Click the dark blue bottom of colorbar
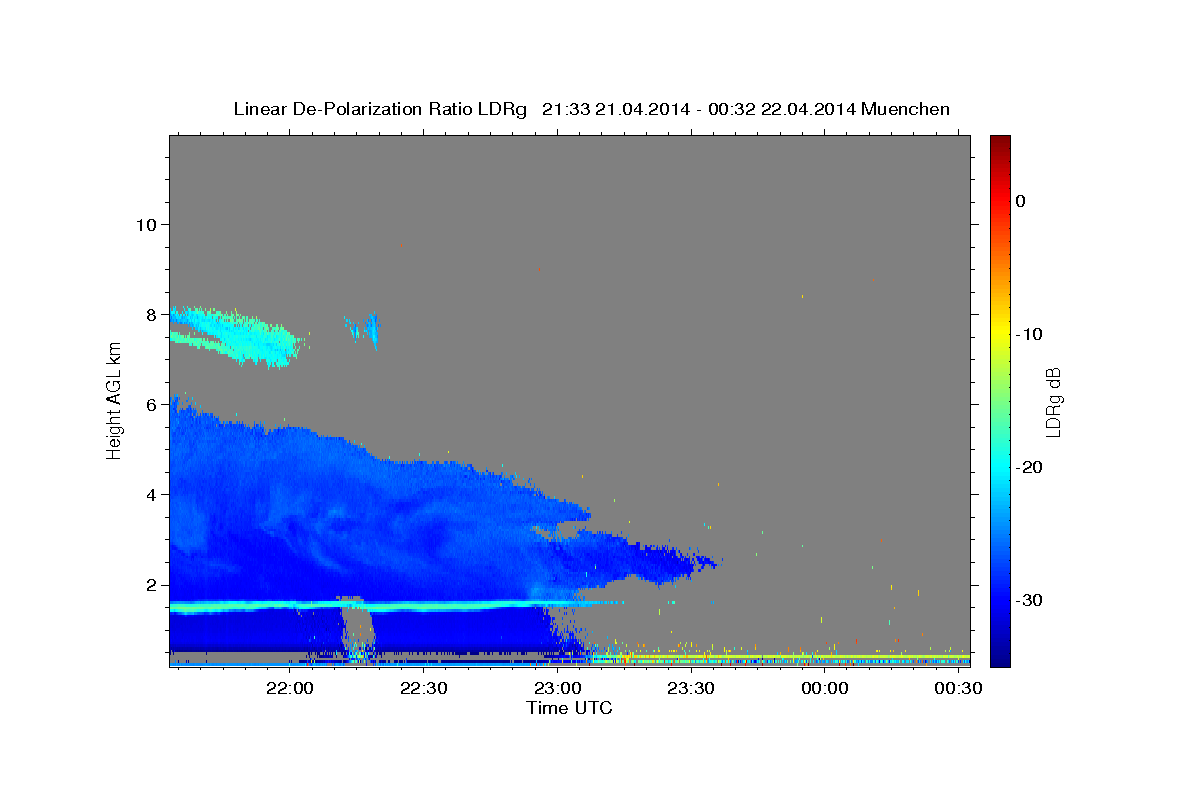1200x800 pixels. pyautogui.click(x=1000, y=659)
